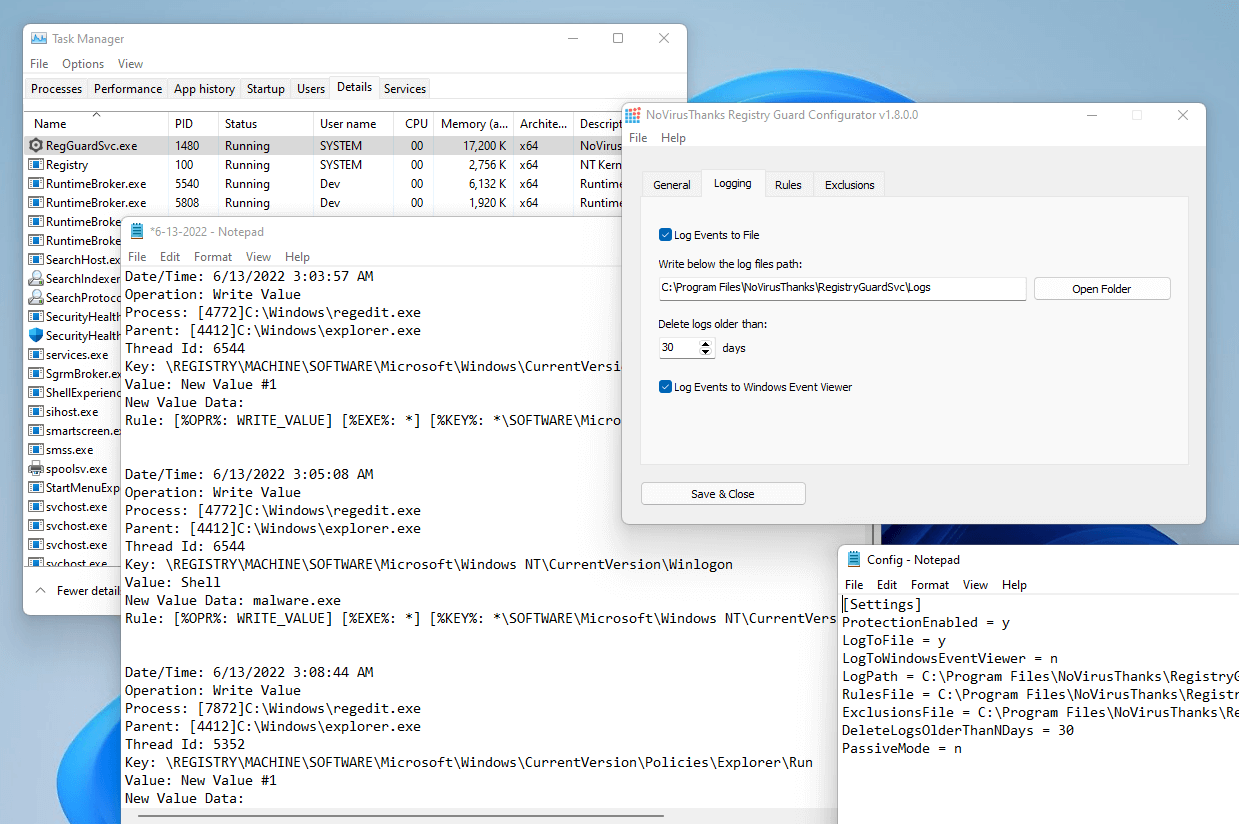Select the smss.exe process icon

tap(34, 449)
